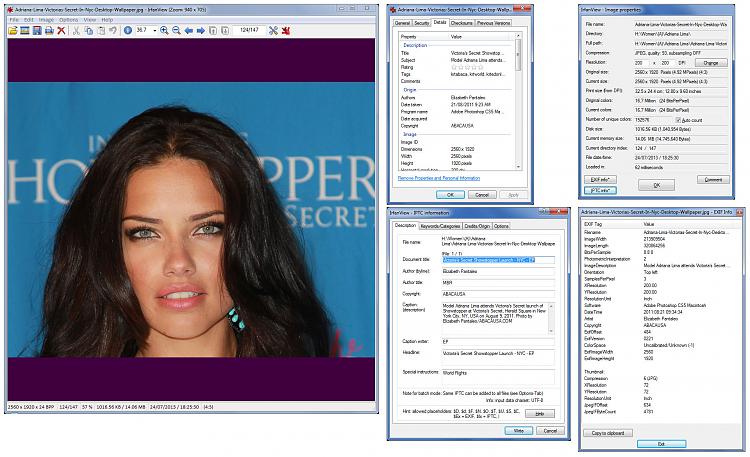Screen dimensions: 750x457
Task: Click the Undo arrow icon
Action: click(x=113, y=31)
